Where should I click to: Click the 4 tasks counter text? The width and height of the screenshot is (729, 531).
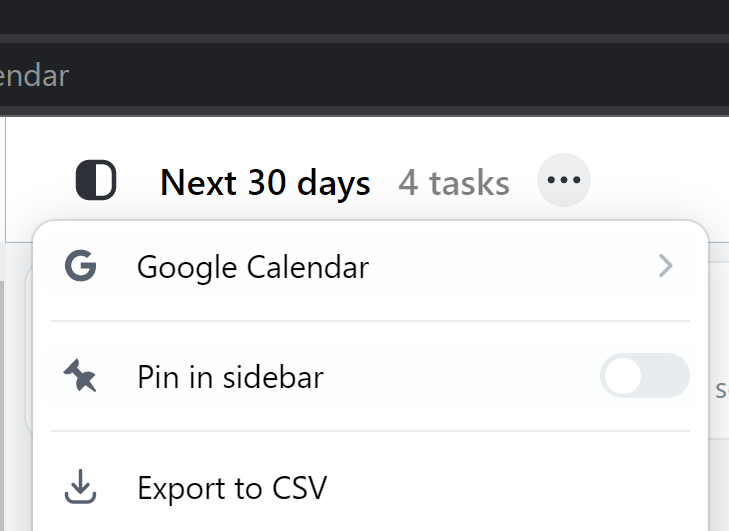click(x=454, y=182)
